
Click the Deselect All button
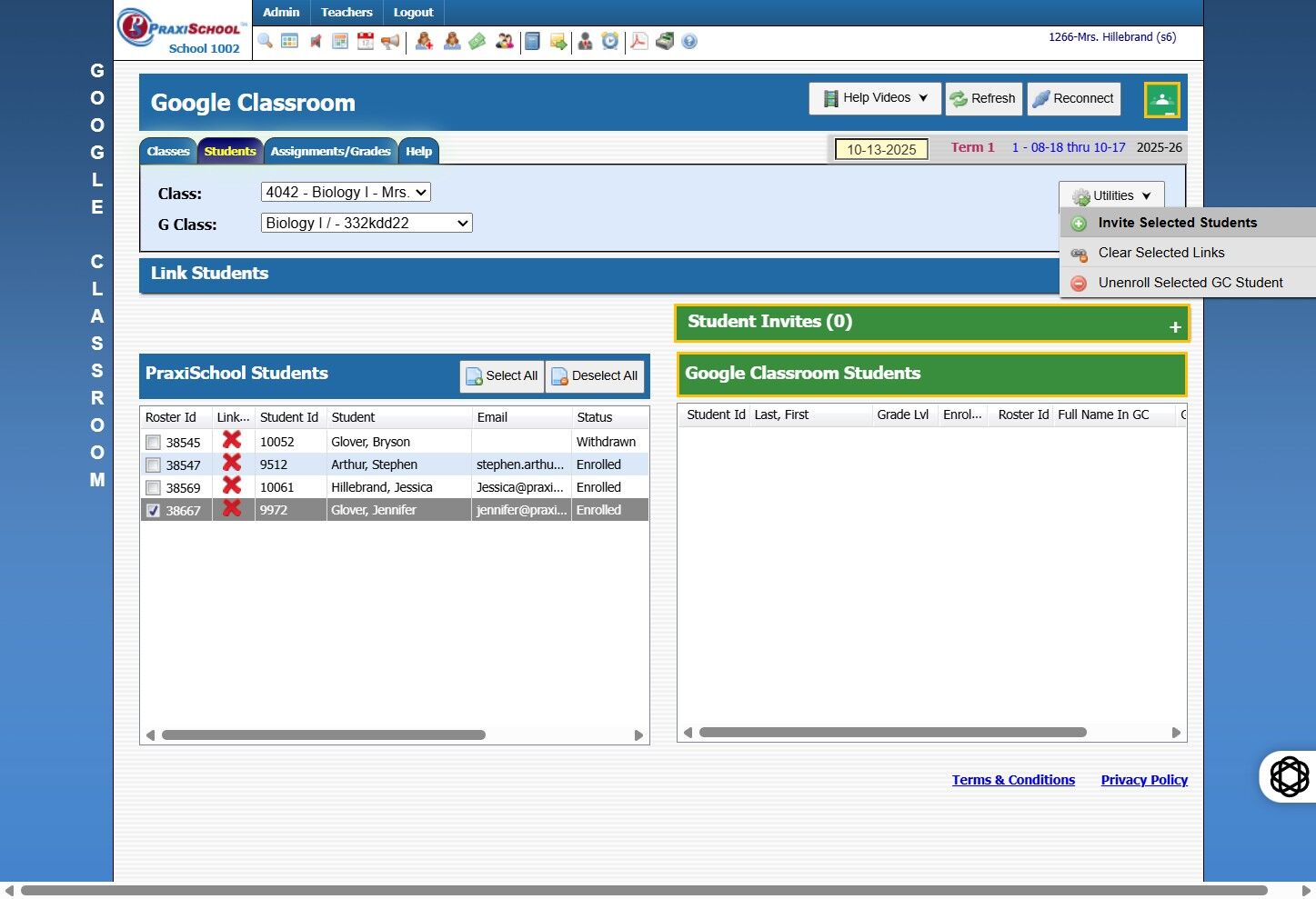click(595, 375)
